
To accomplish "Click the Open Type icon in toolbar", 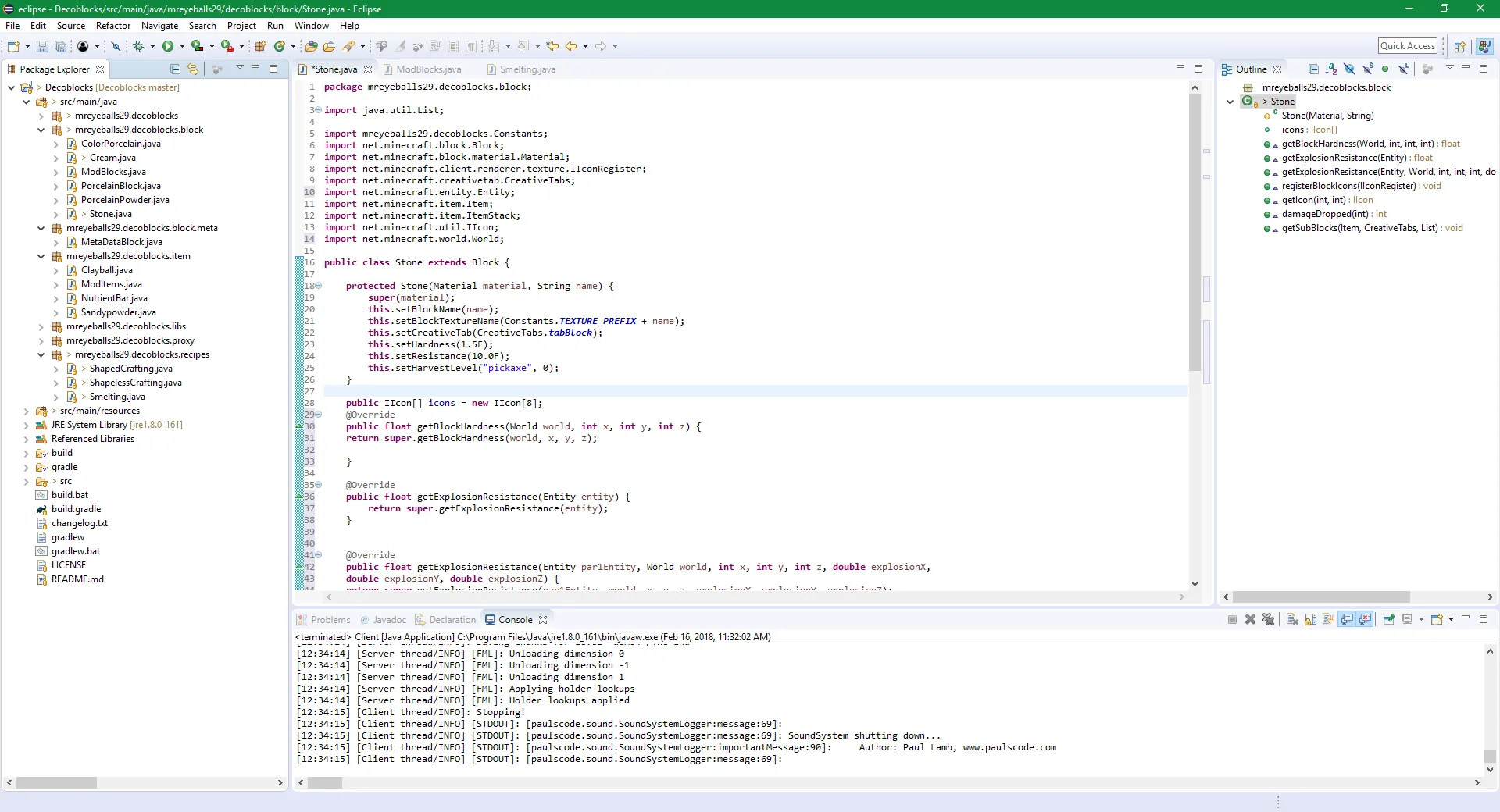I will click(x=312, y=47).
